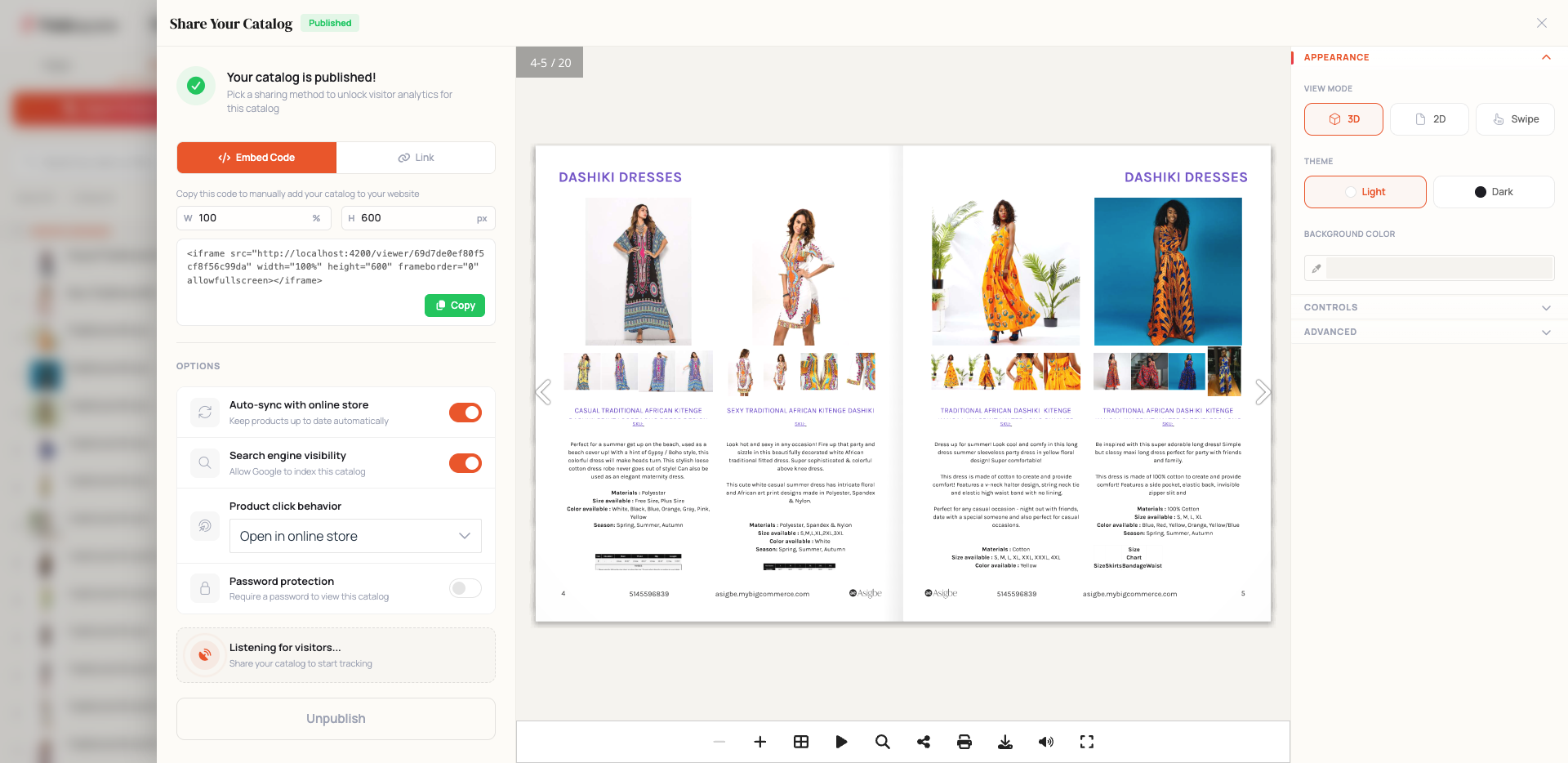Switch to the Link sharing tab
1568x763 pixels.
416,157
